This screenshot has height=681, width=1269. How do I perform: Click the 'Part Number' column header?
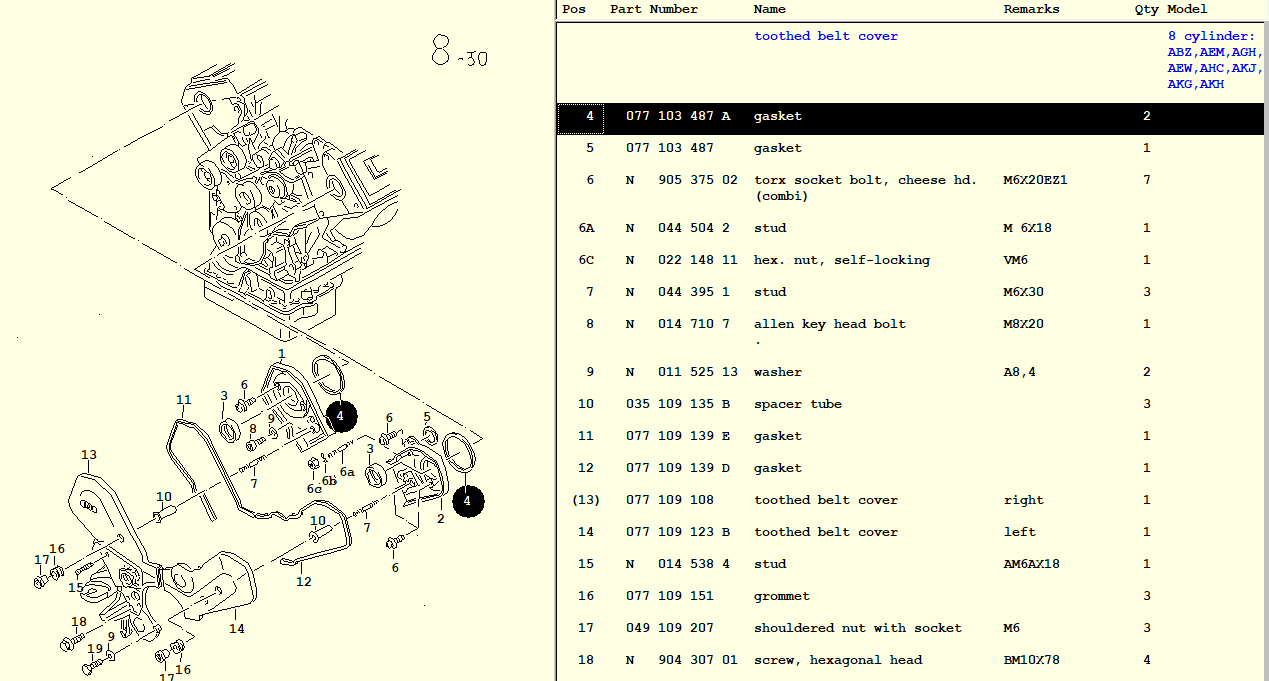653,9
